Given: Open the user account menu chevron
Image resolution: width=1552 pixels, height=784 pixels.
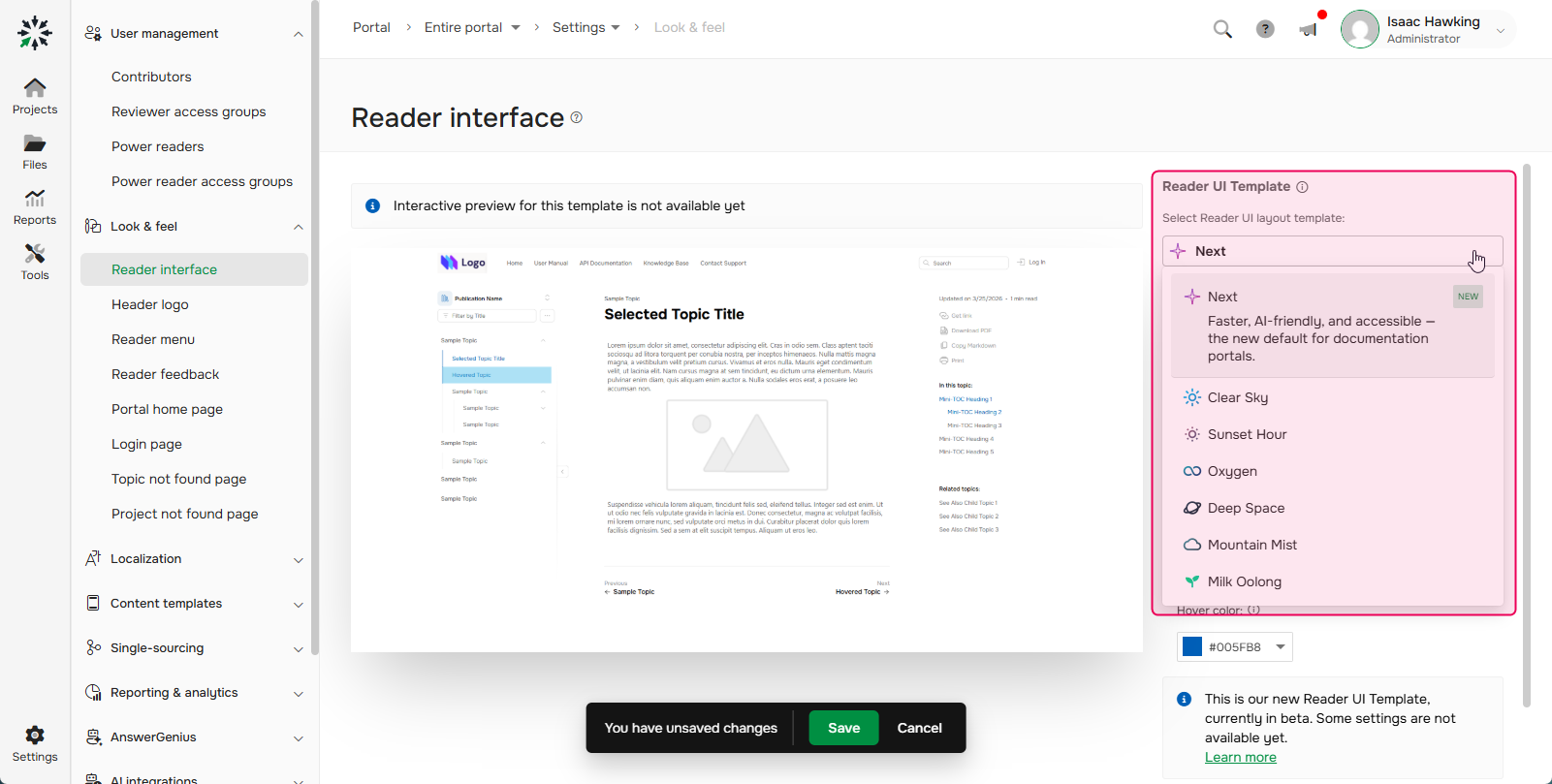Looking at the screenshot, I should [x=1501, y=30].
